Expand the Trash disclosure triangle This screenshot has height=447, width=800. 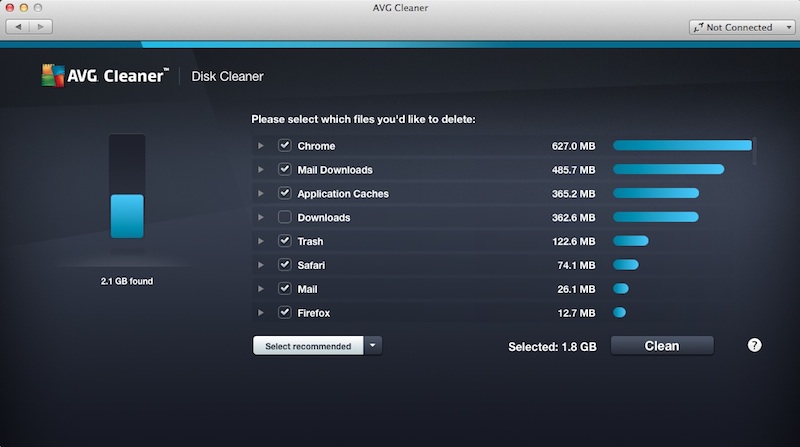(x=261, y=241)
